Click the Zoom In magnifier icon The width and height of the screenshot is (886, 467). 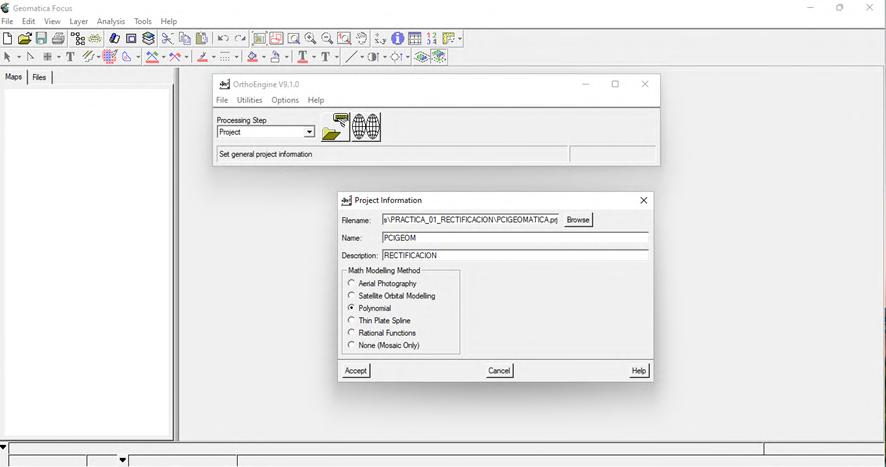click(310, 38)
